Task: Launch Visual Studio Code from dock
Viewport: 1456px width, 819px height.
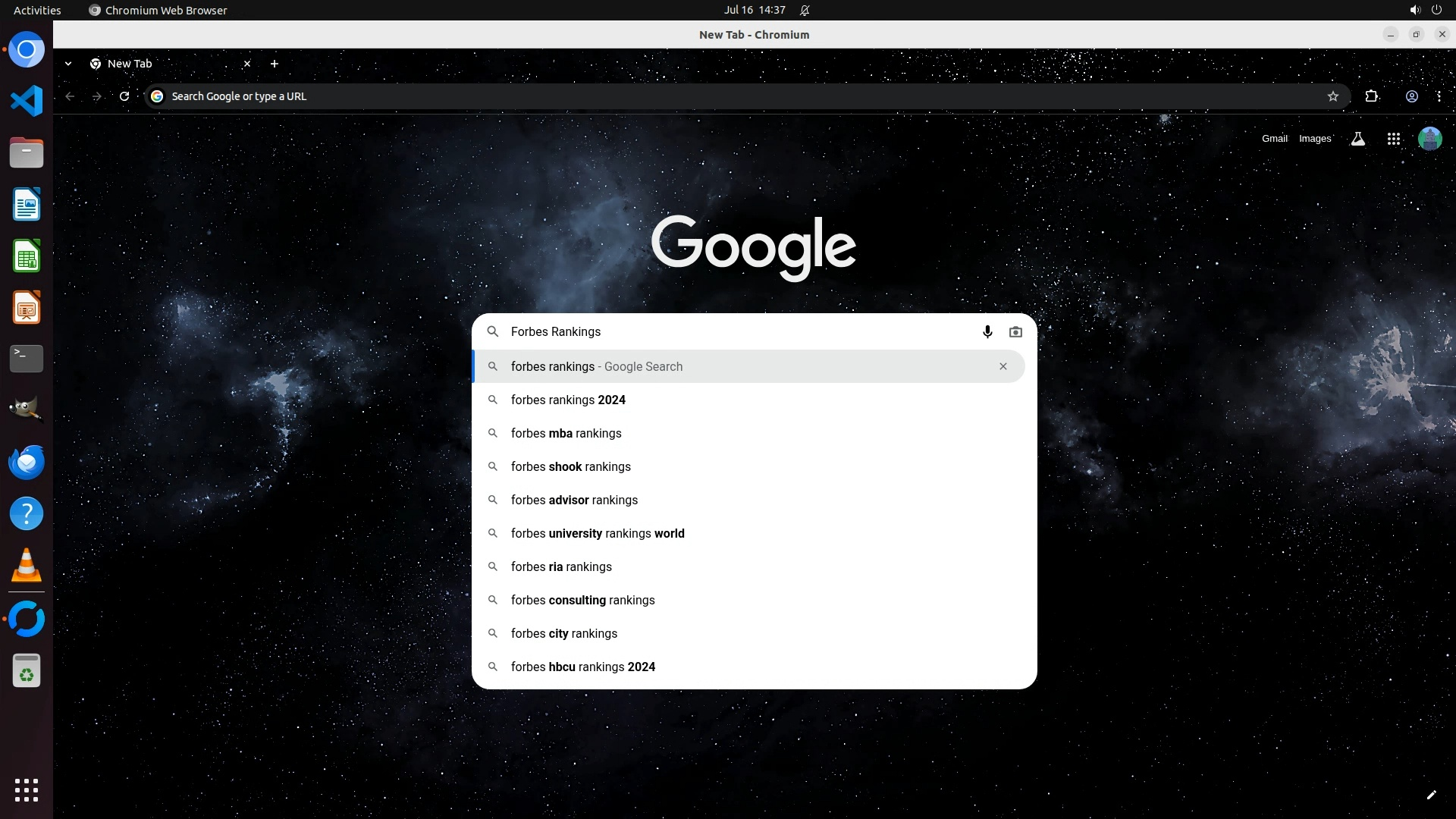Action: pyautogui.click(x=27, y=101)
